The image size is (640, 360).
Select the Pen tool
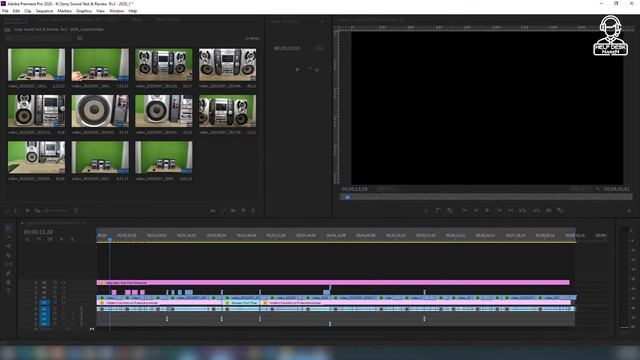tap(9, 273)
